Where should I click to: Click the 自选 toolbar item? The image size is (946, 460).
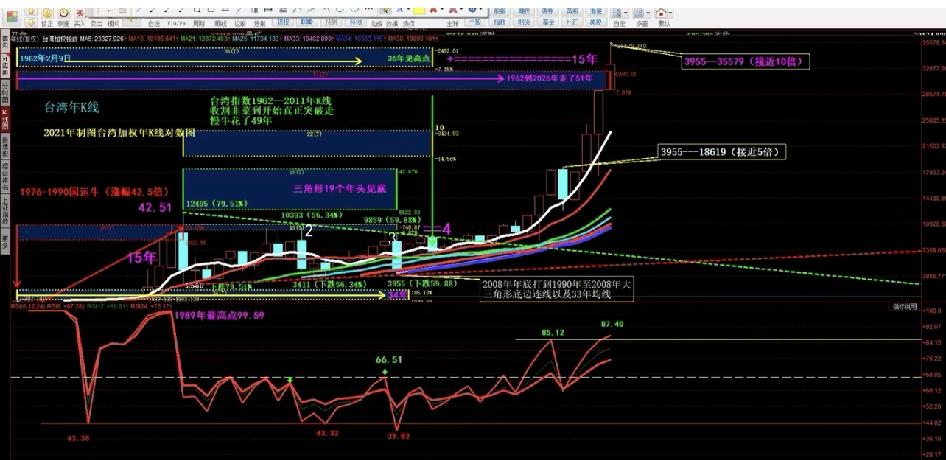point(154,23)
